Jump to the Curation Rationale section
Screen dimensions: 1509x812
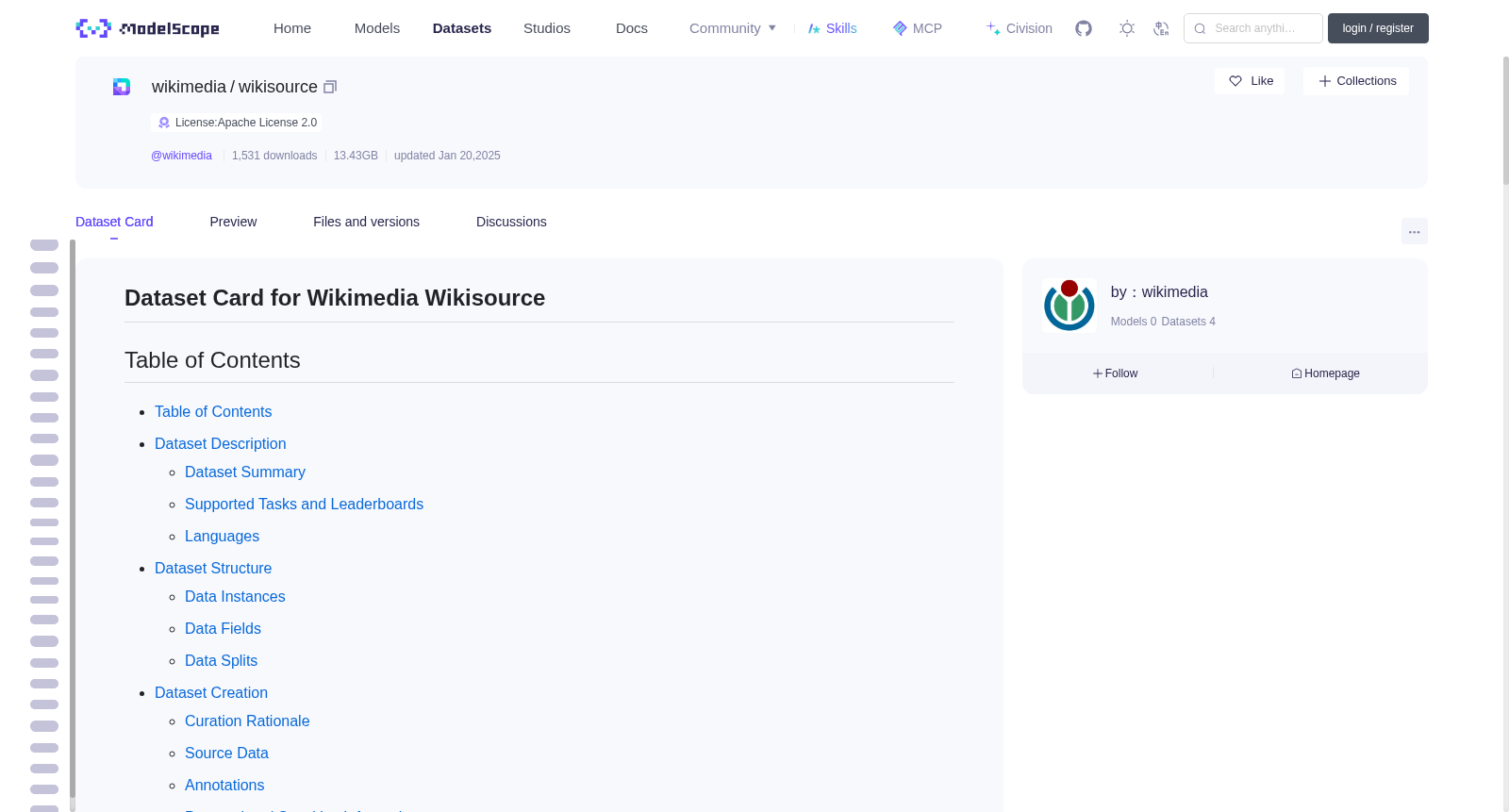[x=247, y=721]
